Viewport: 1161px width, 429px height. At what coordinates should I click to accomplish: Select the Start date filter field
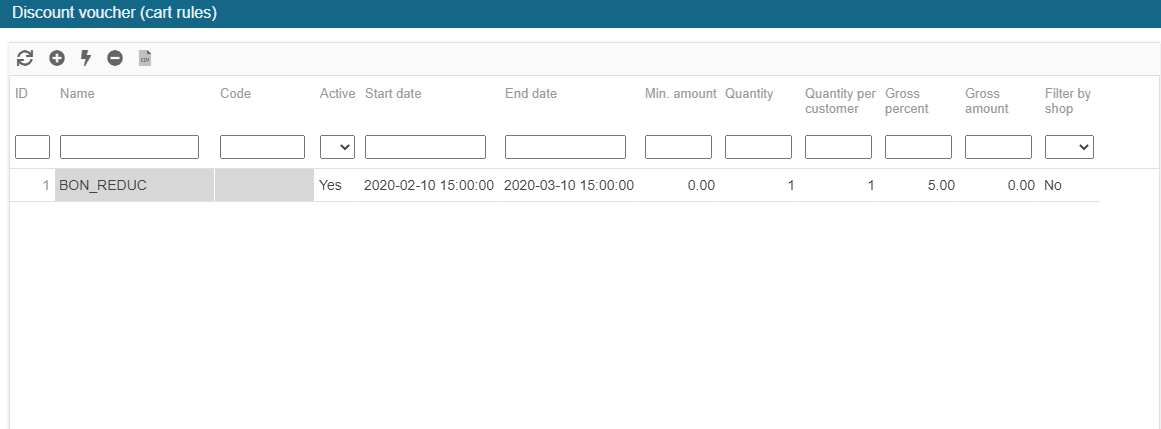(425, 147)
